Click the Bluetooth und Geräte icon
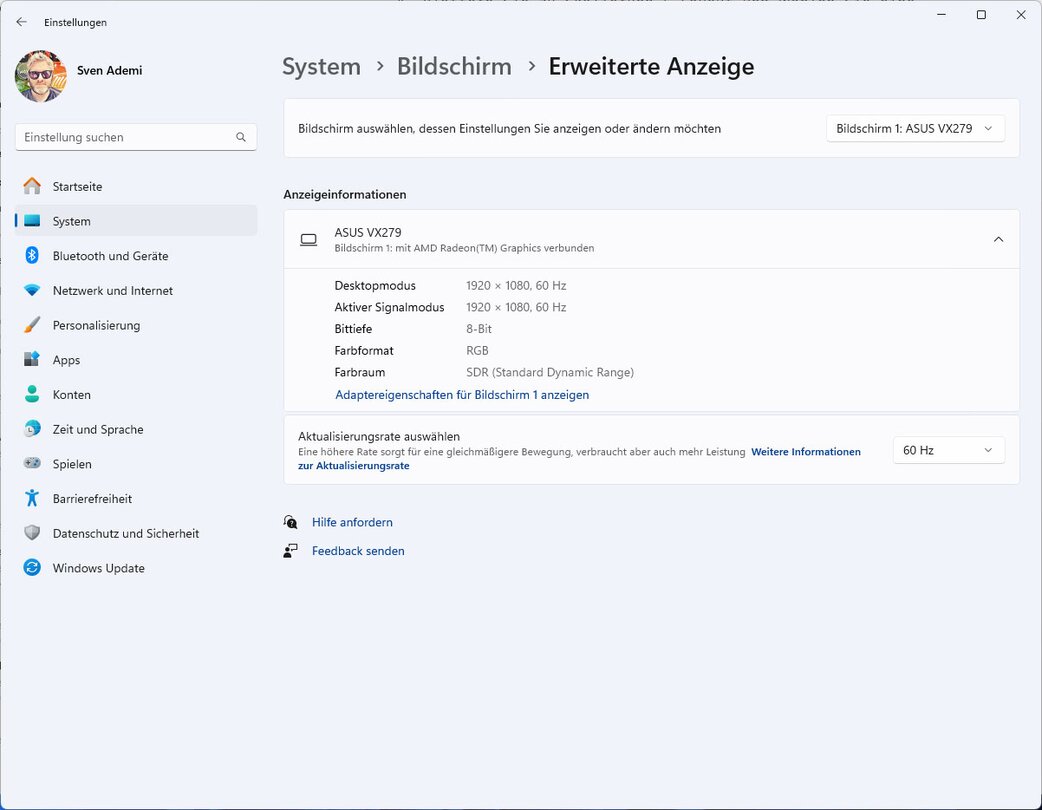The width and height of the screenshot is (1042, 810). 32,256
